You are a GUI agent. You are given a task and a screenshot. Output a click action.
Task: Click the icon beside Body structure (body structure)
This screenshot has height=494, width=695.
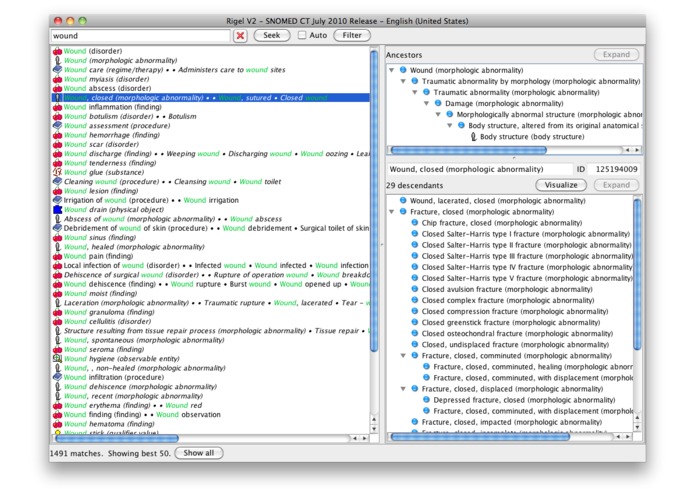473,137
